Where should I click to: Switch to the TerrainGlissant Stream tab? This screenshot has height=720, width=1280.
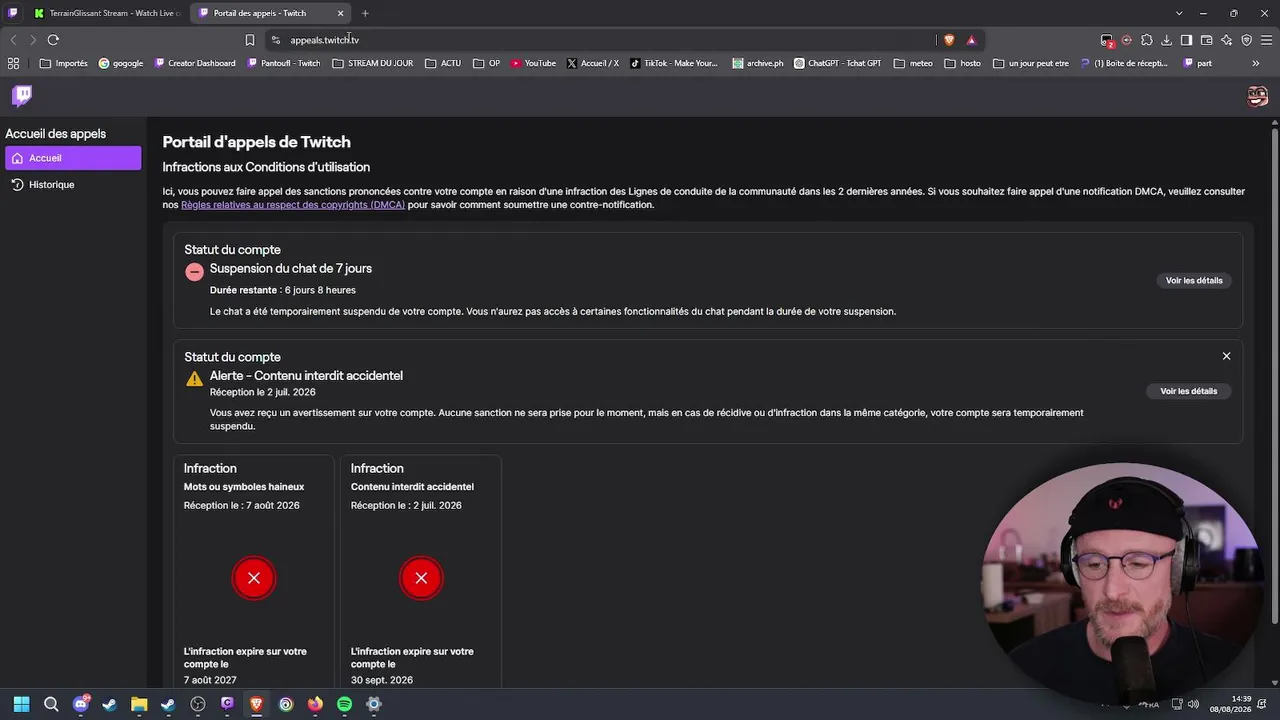106,13
